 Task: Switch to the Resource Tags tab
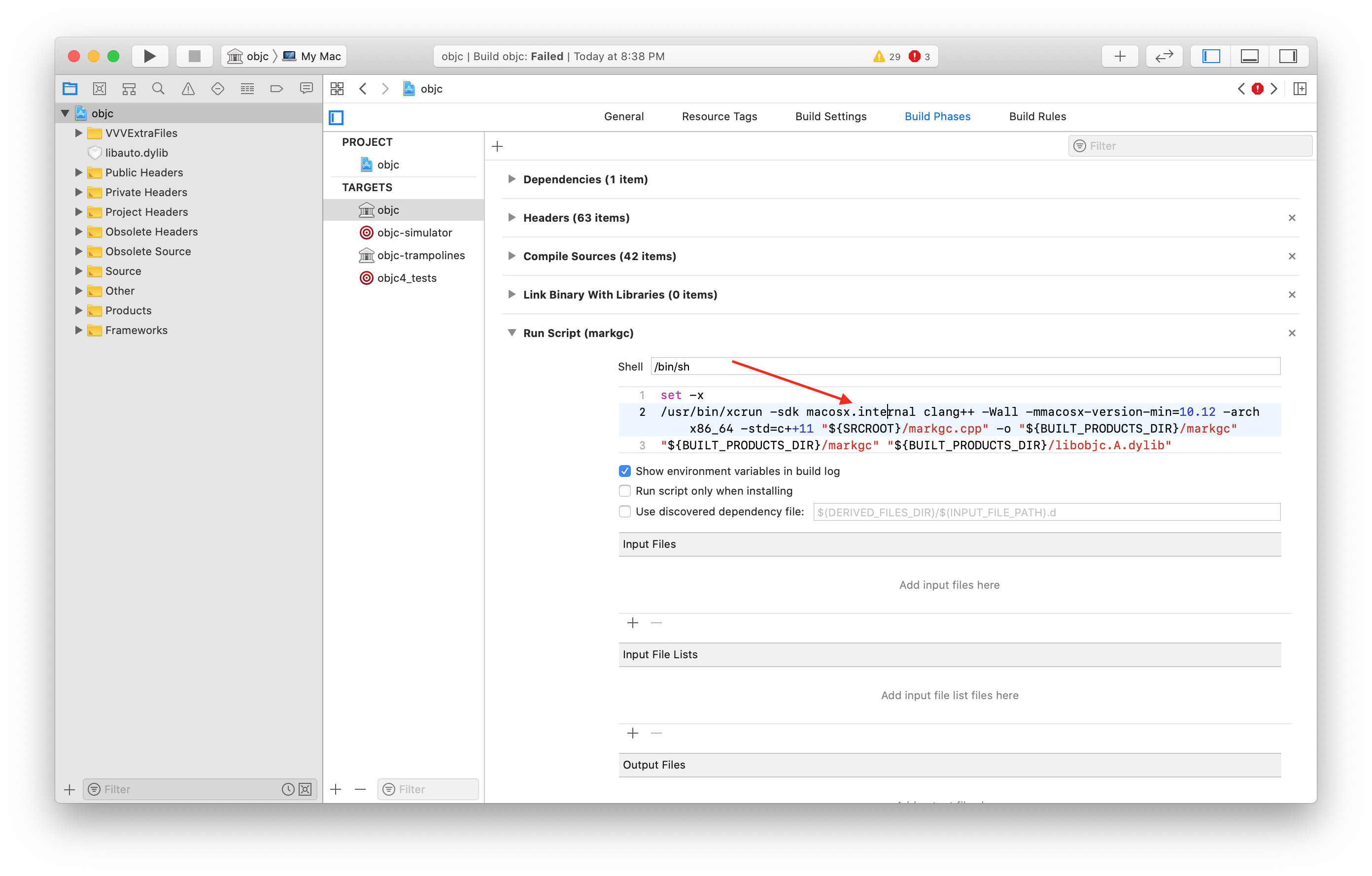[x=720, y=116]
